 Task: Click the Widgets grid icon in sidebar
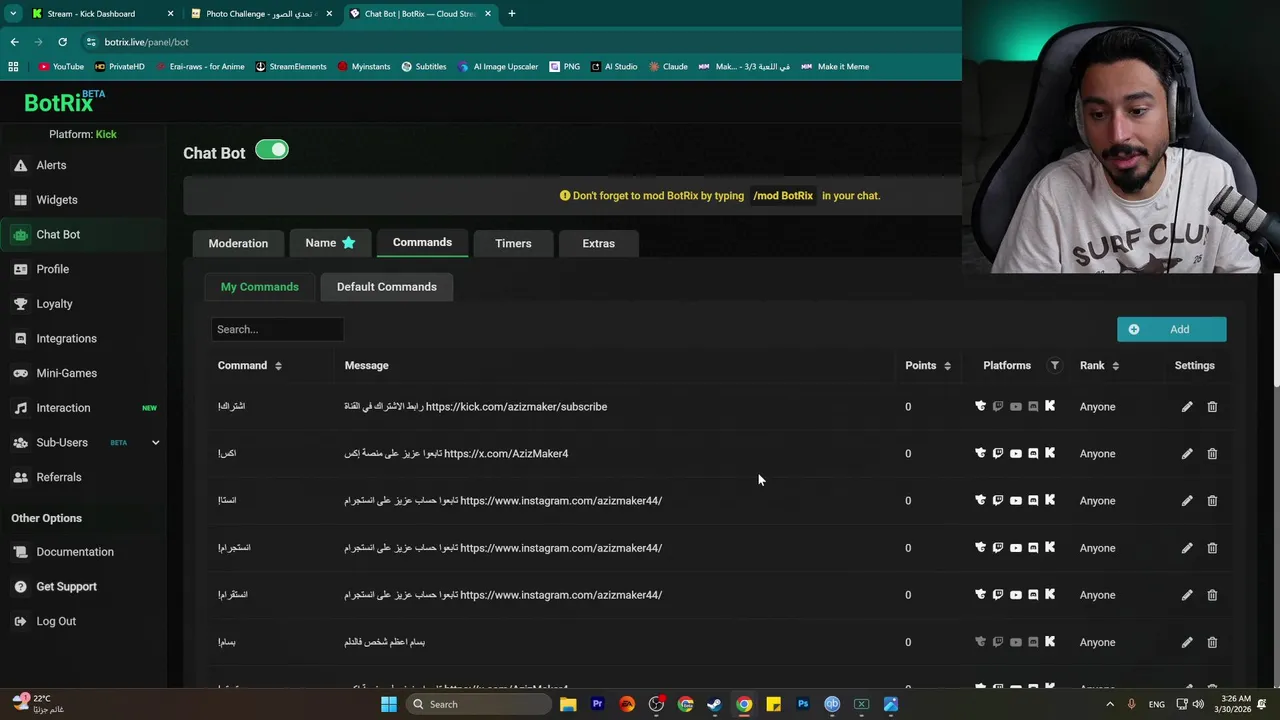(20, 200)
